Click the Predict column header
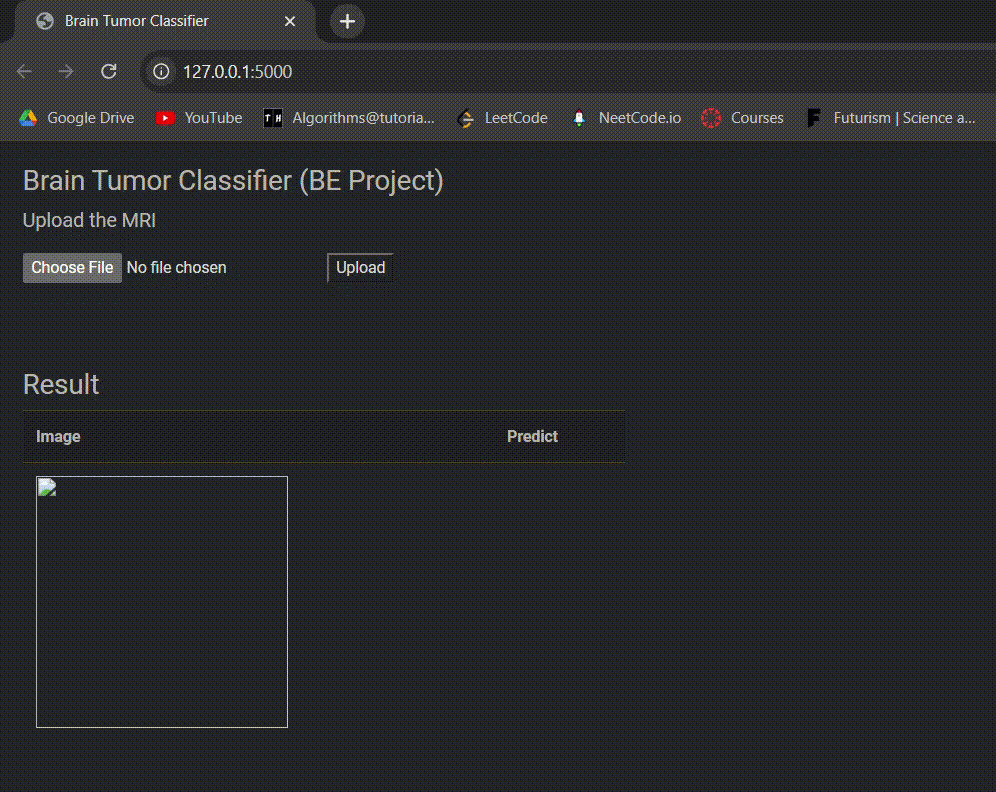This screenshot has height=792, width=996. [532, 437]
